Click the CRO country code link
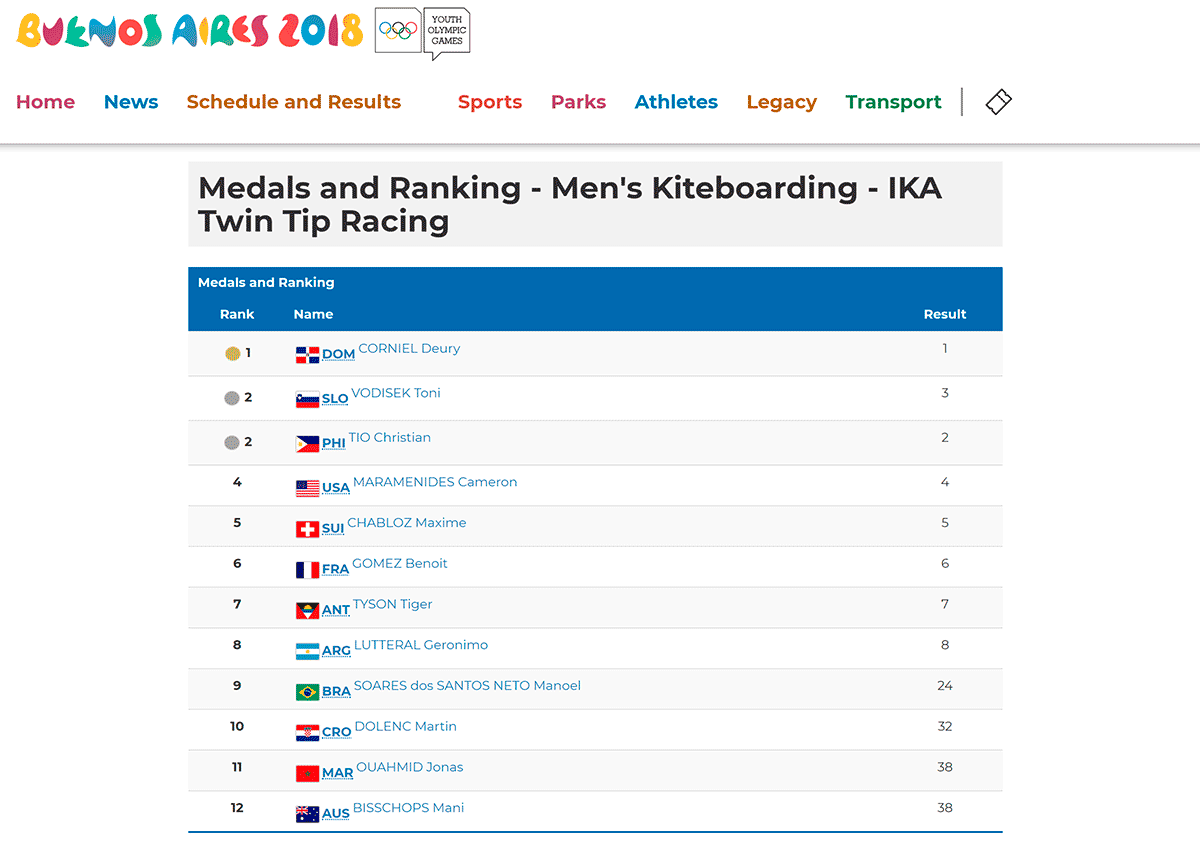Screen dimensions: 1200x845 337,733
